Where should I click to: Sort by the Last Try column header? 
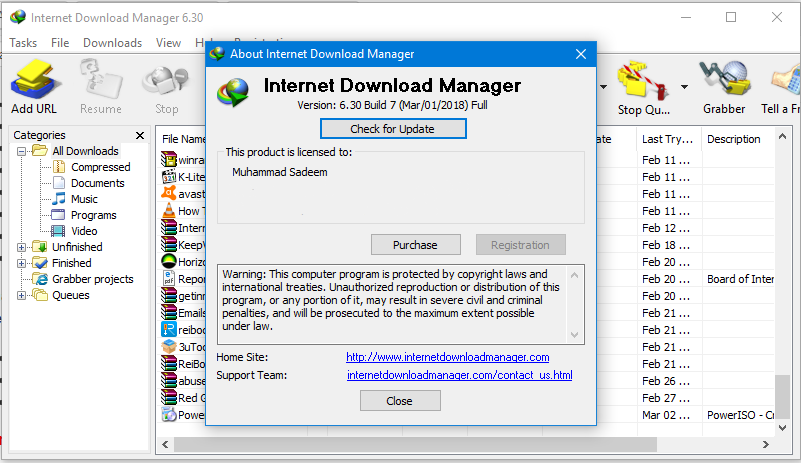[668, 139]
